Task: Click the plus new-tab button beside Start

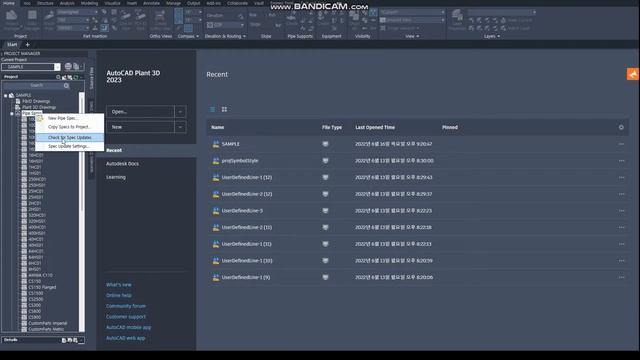Action: click(x=27, y=44)
